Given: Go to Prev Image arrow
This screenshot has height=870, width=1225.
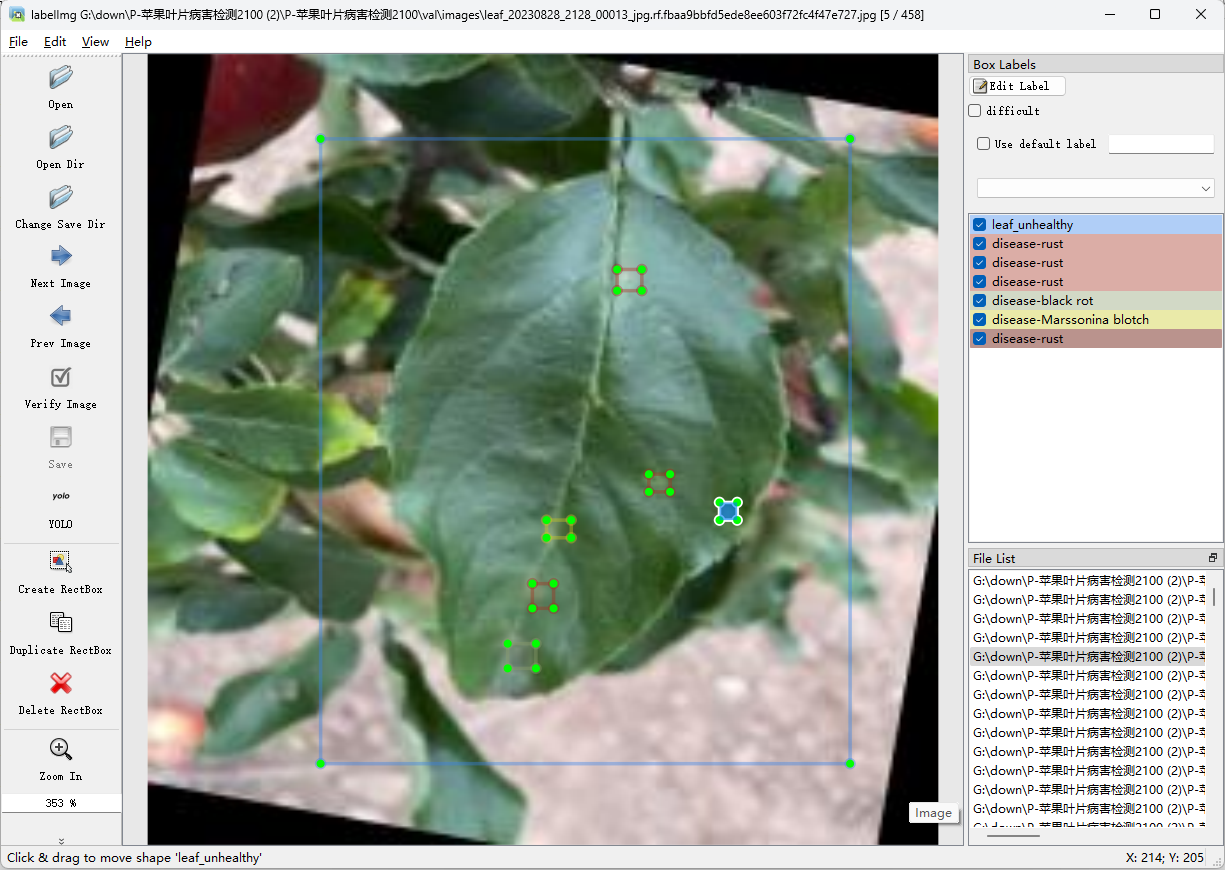Looking at the screenshot, I should tap(61, 317).
